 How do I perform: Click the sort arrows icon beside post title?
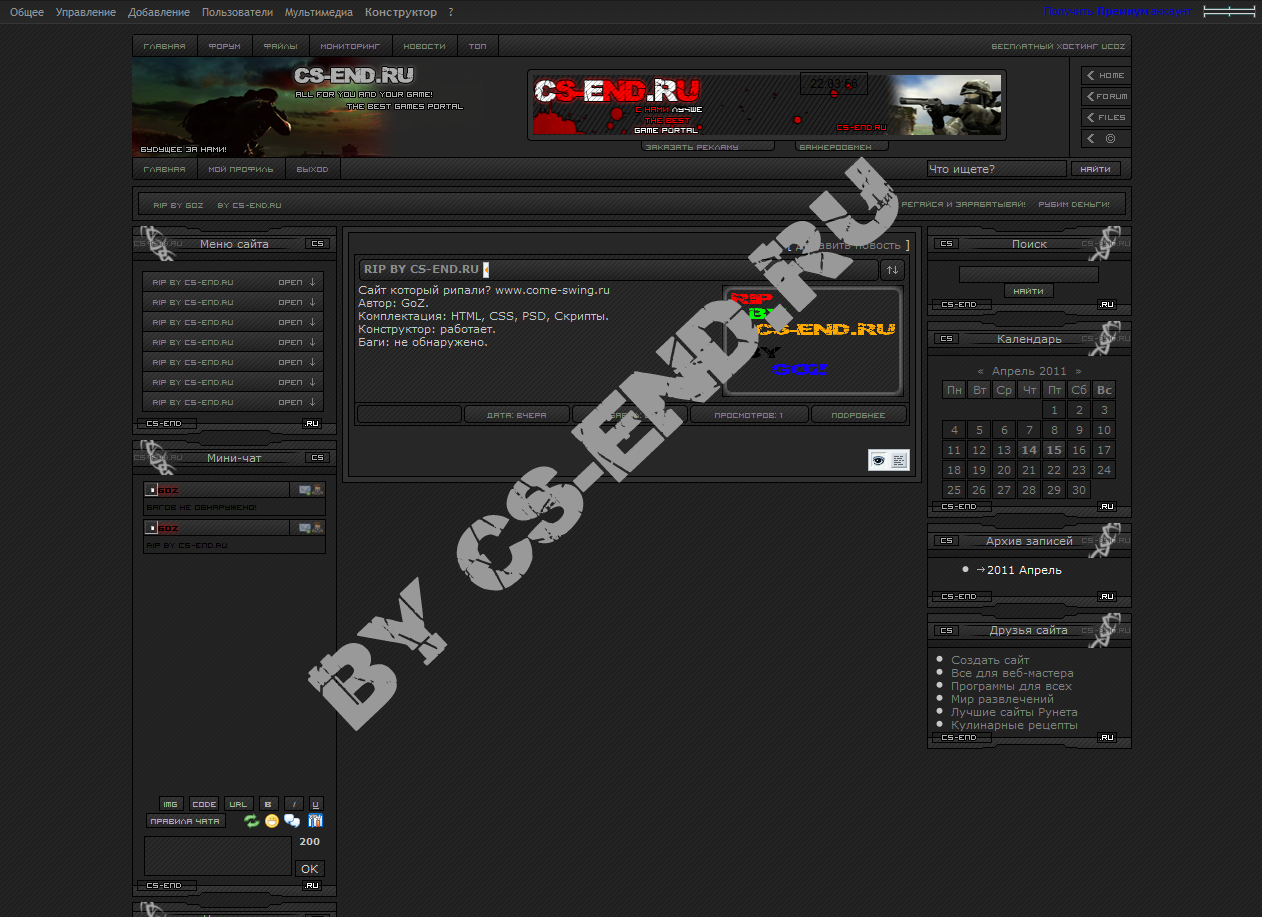click(x=892, y=269)
